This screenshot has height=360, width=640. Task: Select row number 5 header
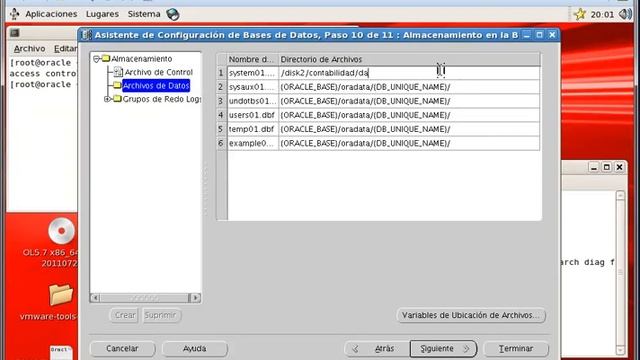pyautogui.click(x=221, y=129)
